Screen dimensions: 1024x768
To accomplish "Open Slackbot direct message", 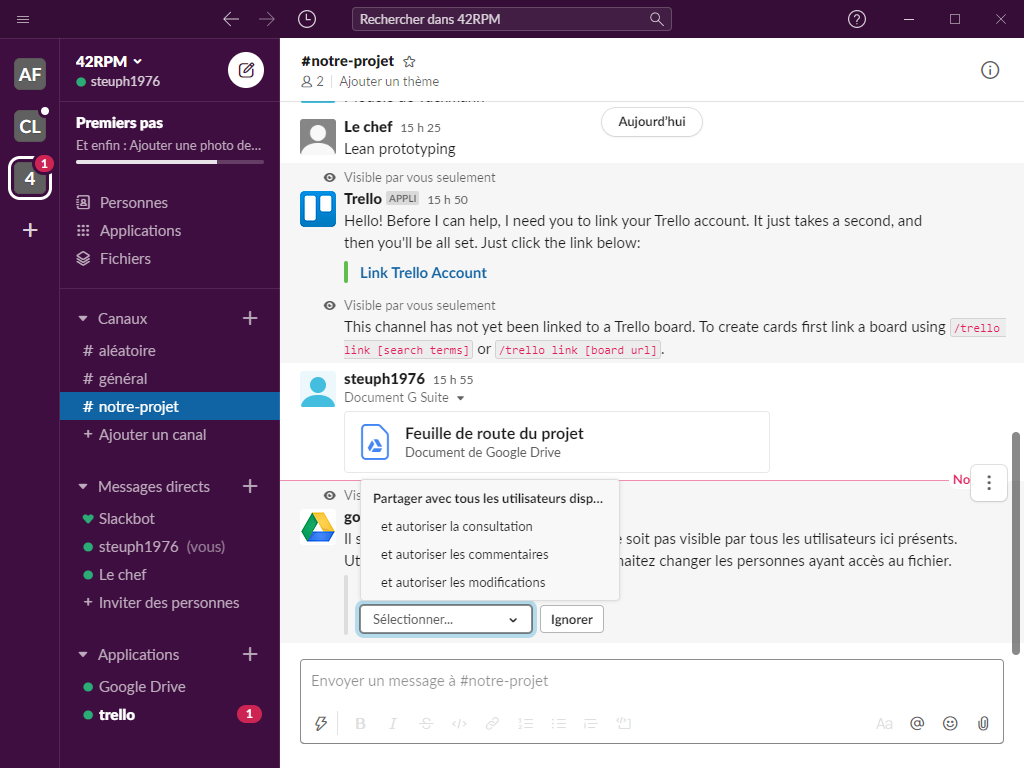I will [170, 519].
